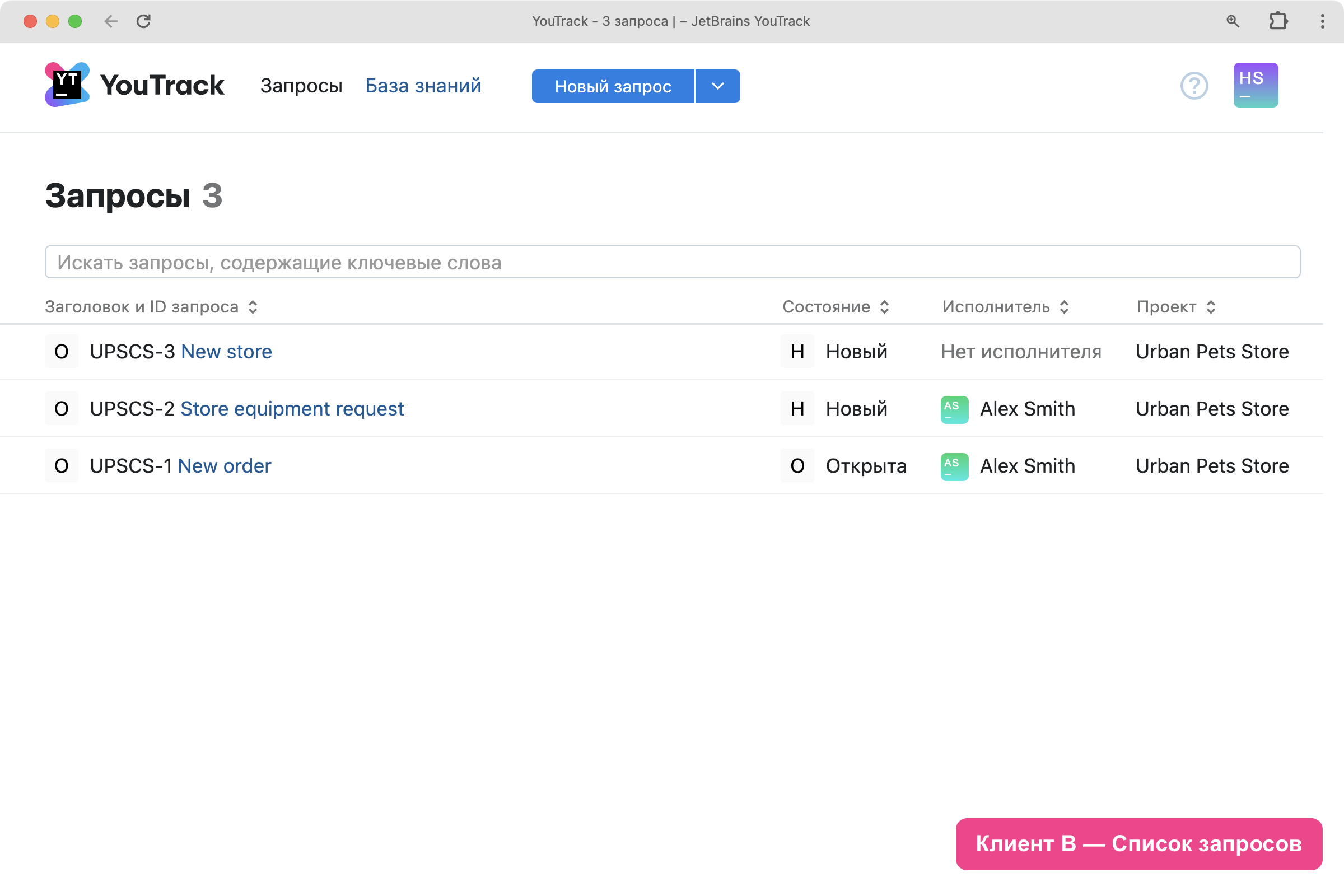The width and height of the screenshot is (1344, 896).
Task: Open the help question mark icon
Action: click(x=1194, y=86)
